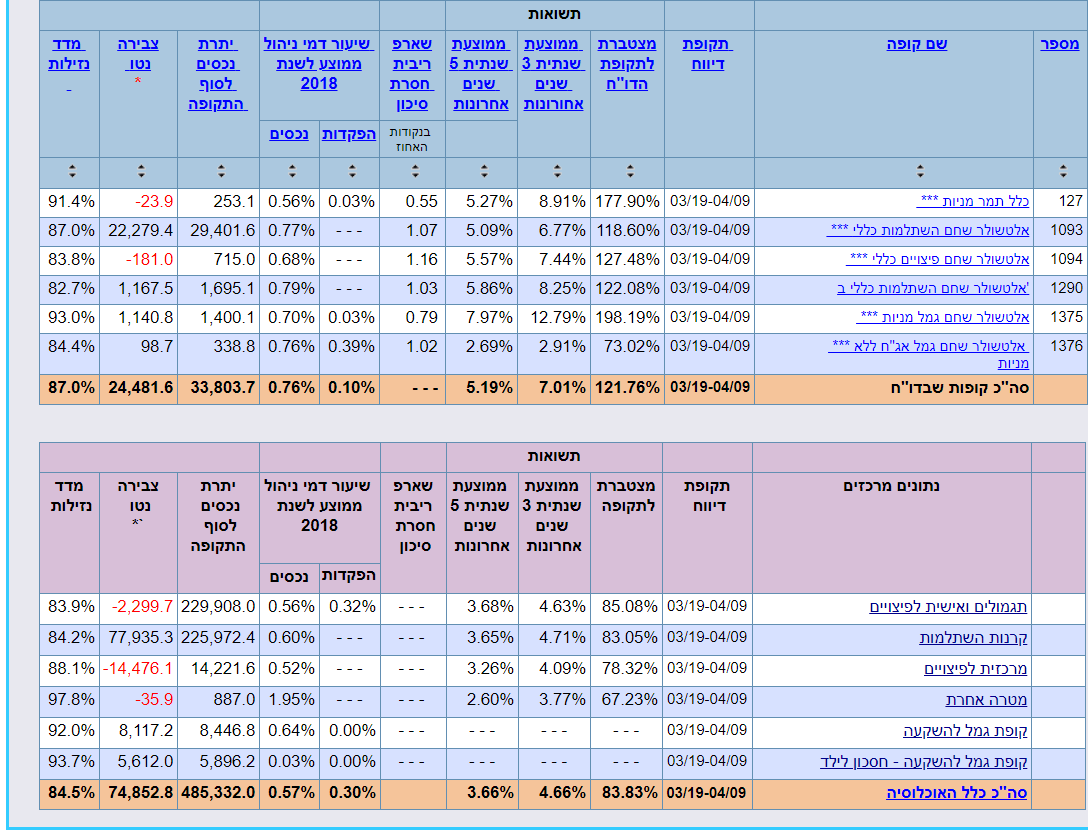Click מצטברת לתקופת הדו"ח header link
Image resolution: width=1088 pixels, height=832 pixels.
click(627, 64)
